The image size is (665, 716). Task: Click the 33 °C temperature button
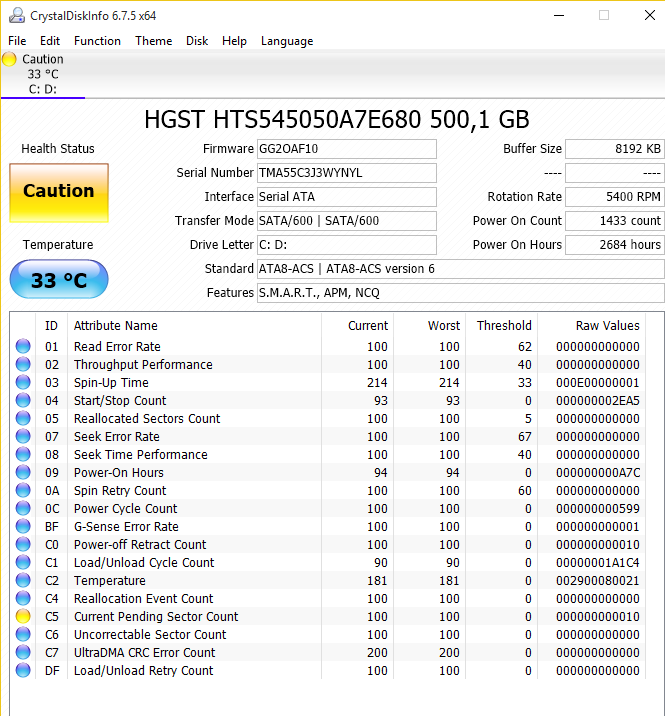tap(58, 280)
